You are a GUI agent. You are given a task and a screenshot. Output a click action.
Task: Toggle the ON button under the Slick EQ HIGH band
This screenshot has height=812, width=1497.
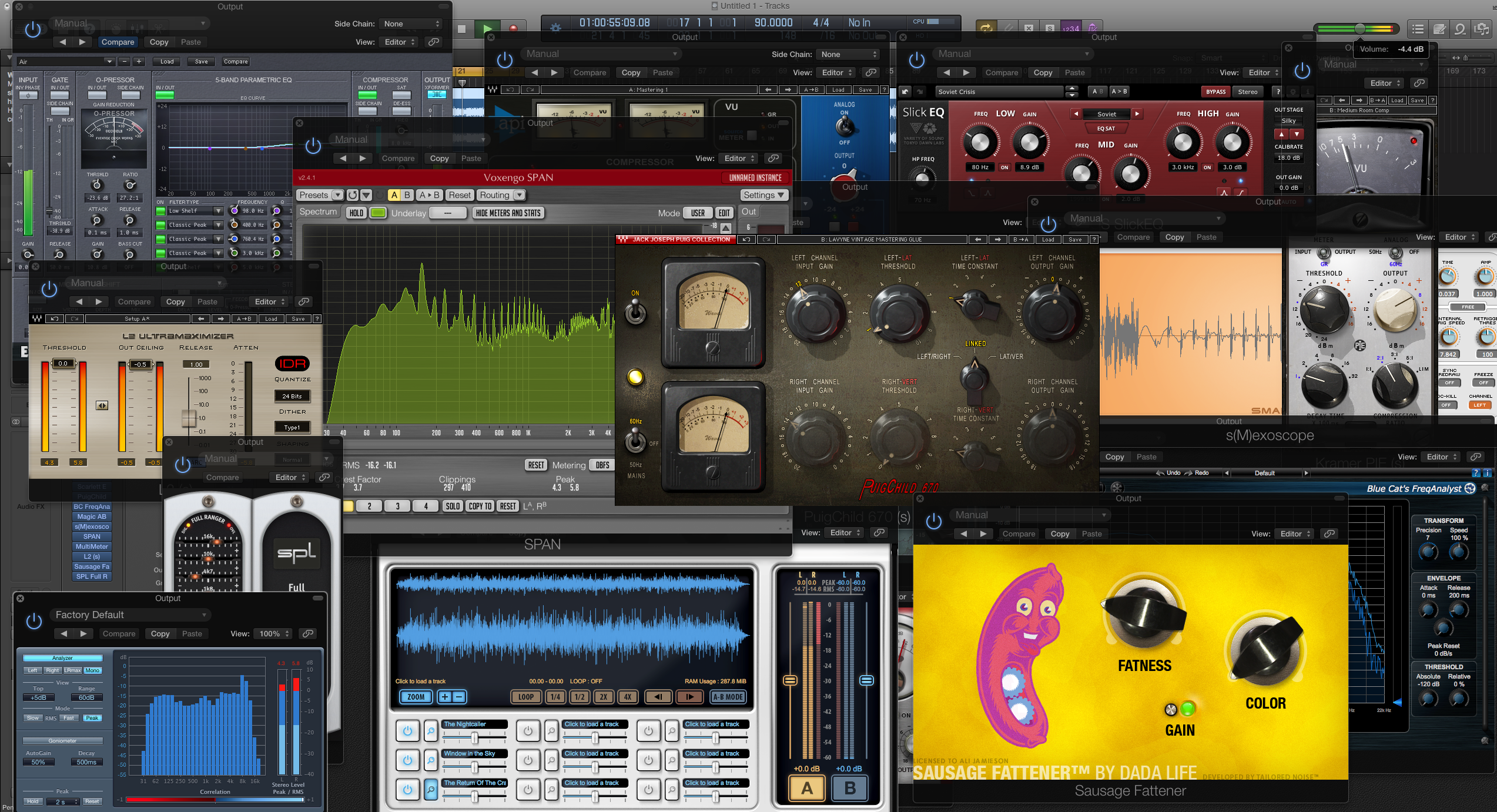[x=1207, y=167]
